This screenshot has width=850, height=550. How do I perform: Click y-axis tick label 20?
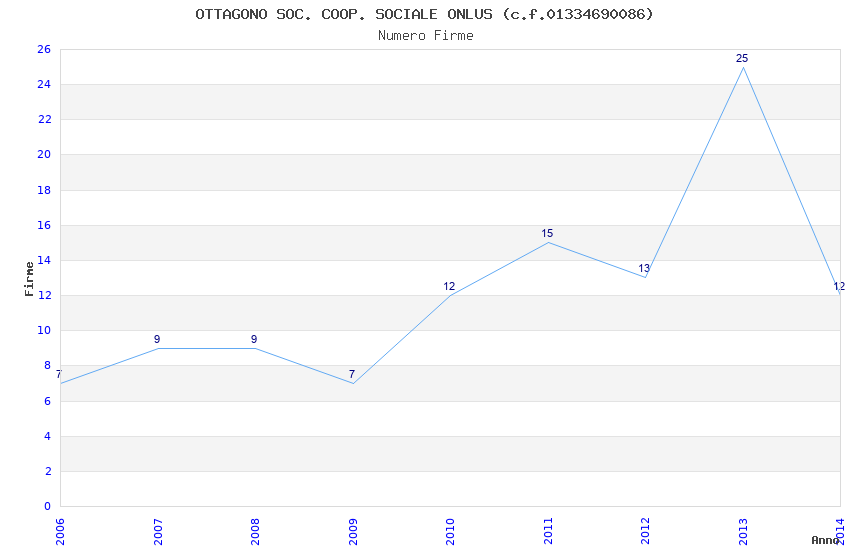click(x=44, y=154)
